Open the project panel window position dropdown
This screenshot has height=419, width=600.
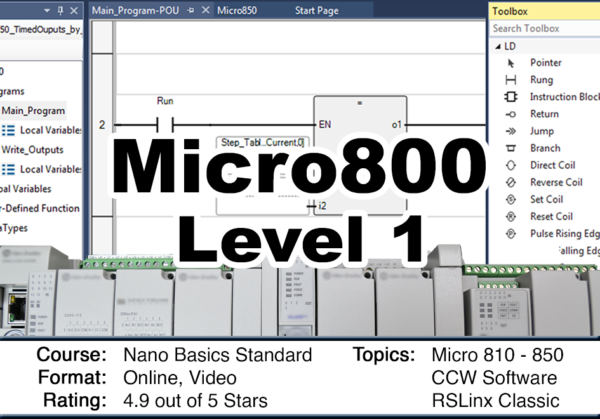click(x=61, y=10)
